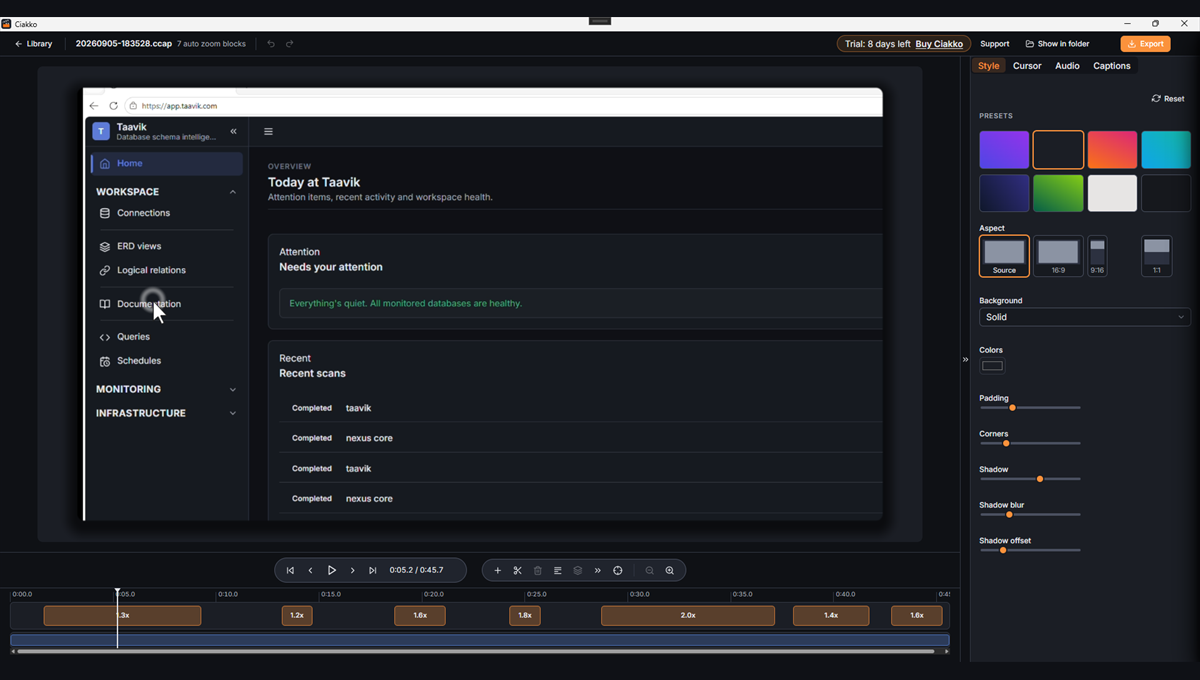Click the stacked layers icon in timeline toolbar

coord(578,570)
